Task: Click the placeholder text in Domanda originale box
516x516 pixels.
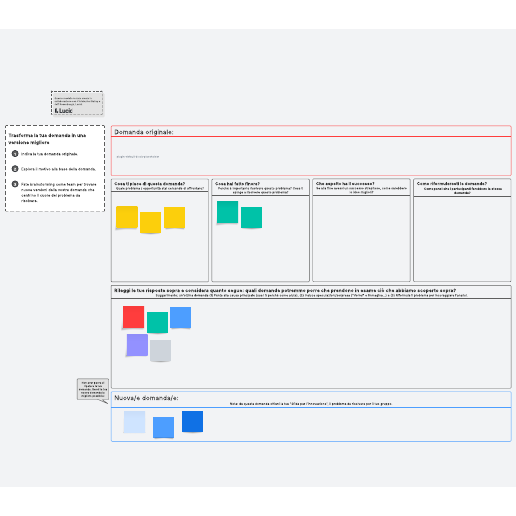Action: (x=138, y=156)
